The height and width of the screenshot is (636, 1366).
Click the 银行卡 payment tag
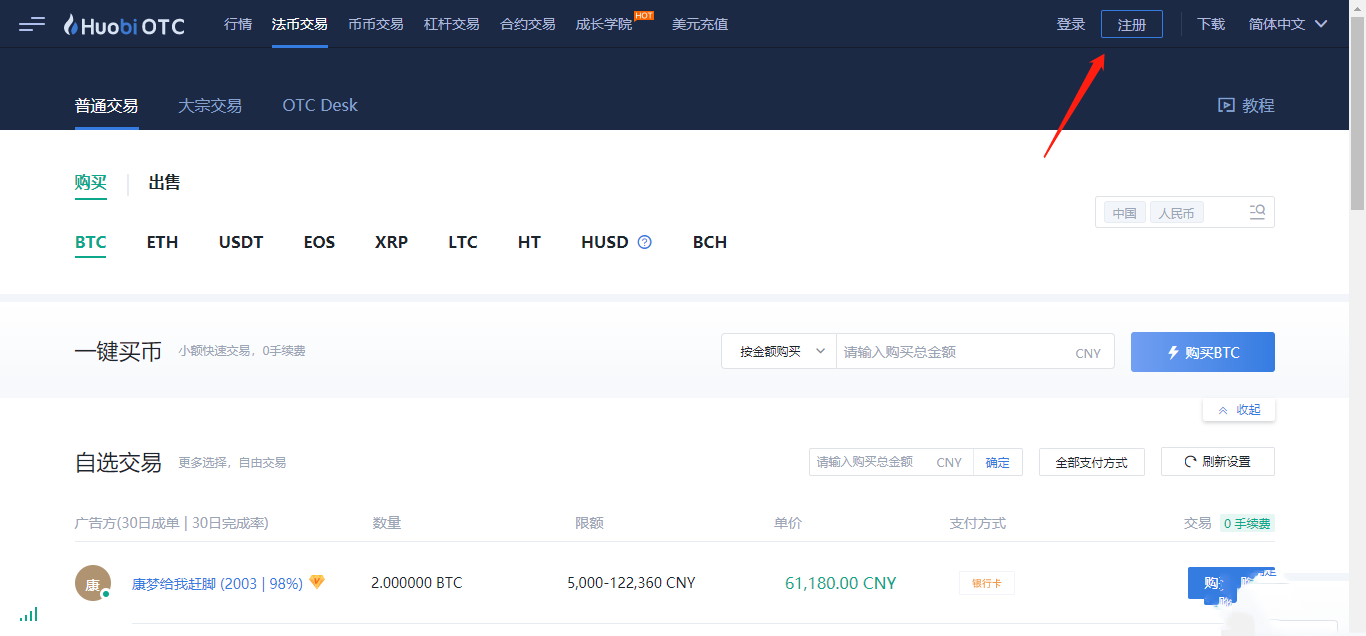987,583
